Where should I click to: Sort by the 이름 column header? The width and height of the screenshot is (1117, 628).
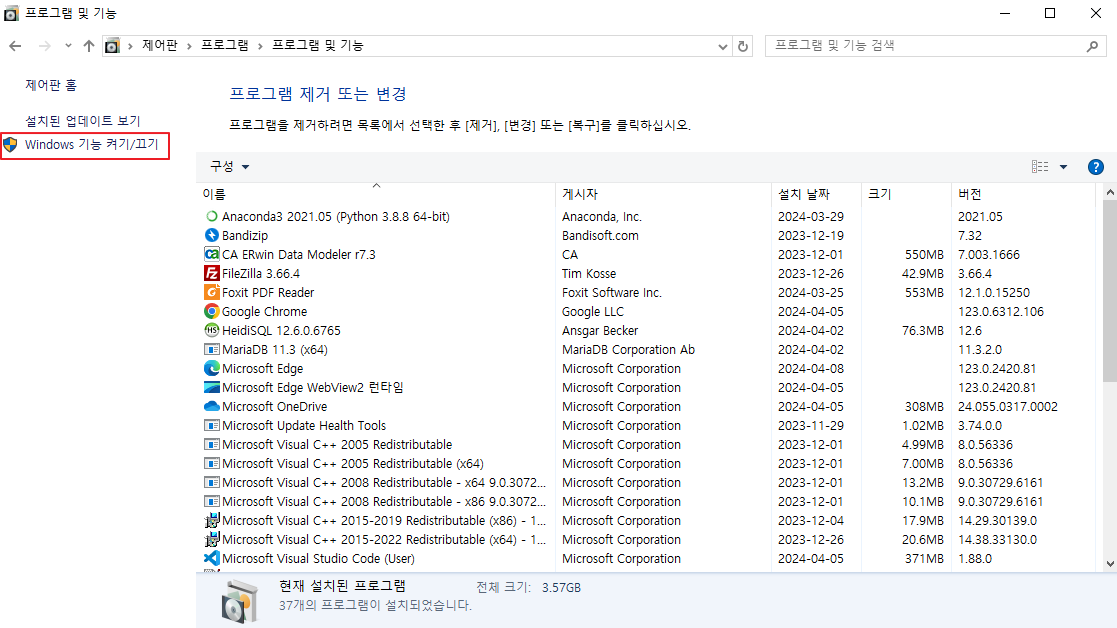(x=375, y=194)
